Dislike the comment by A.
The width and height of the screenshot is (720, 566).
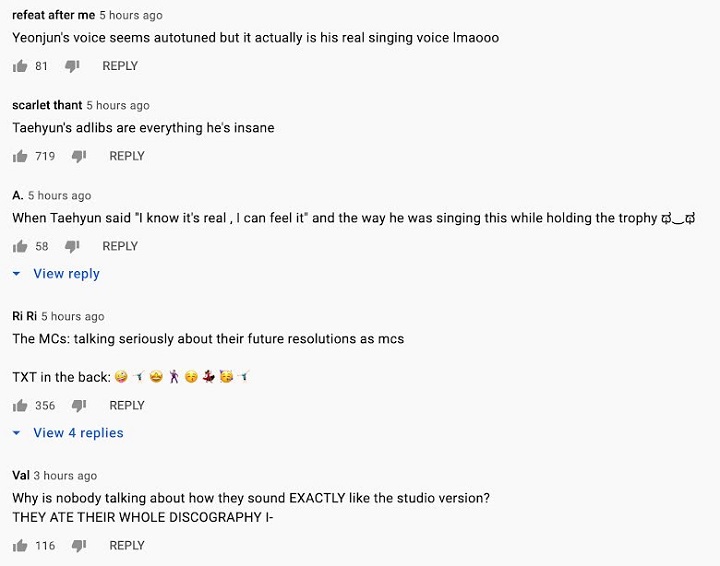pos(72,247)
